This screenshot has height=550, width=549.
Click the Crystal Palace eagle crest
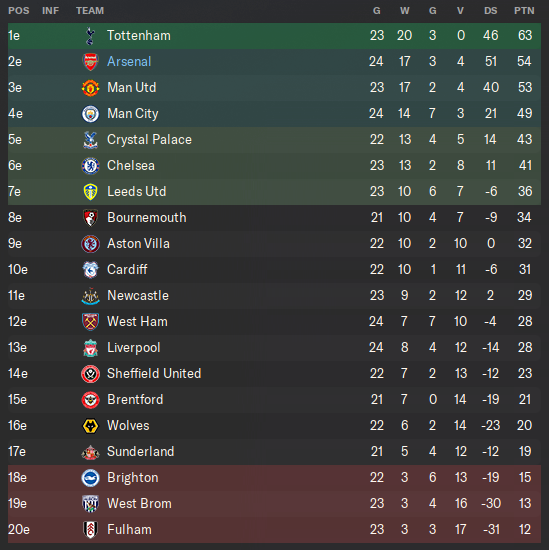[91, 140]
